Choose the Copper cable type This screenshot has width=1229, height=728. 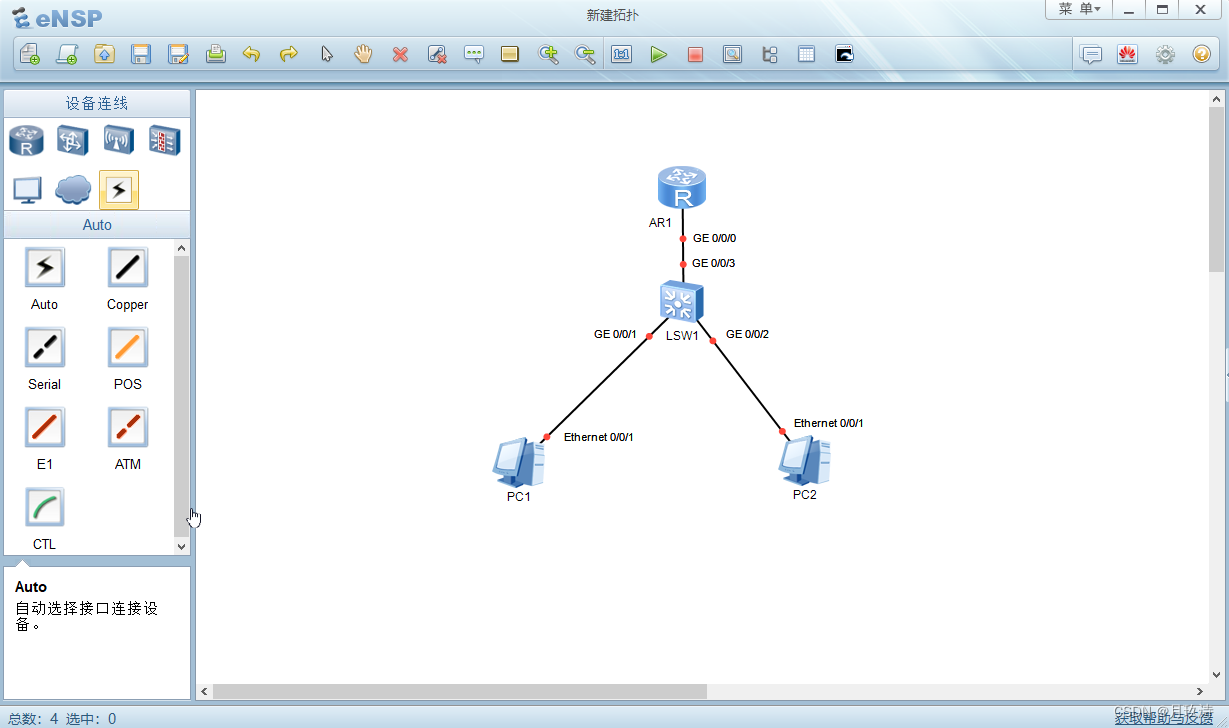tap(128, 267)
